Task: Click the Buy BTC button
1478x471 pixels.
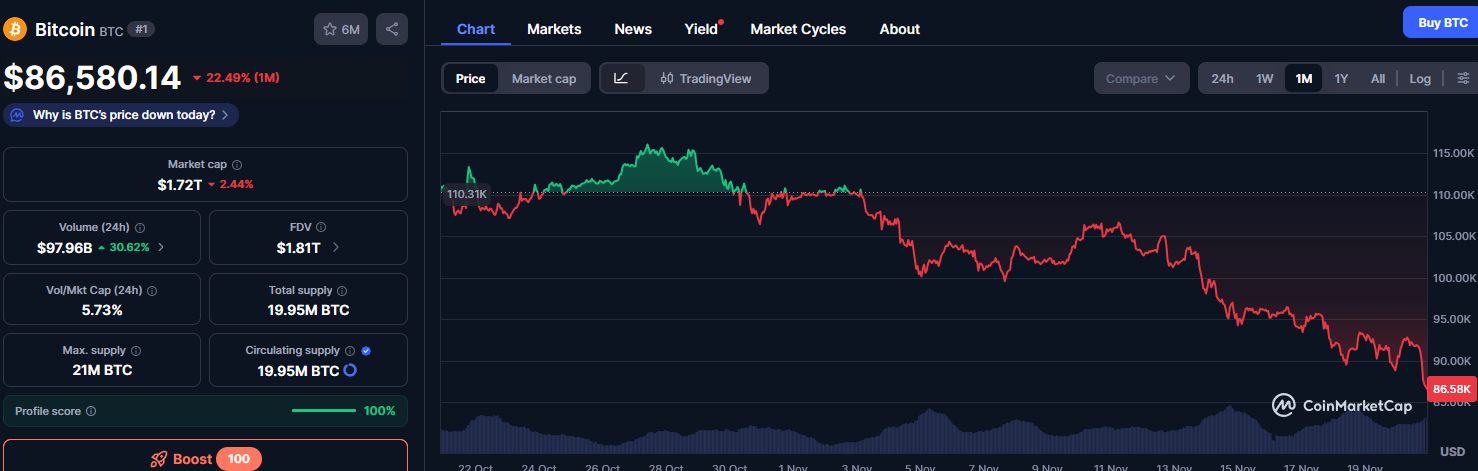Action: pyautogui.click(x=1441, y=22)
